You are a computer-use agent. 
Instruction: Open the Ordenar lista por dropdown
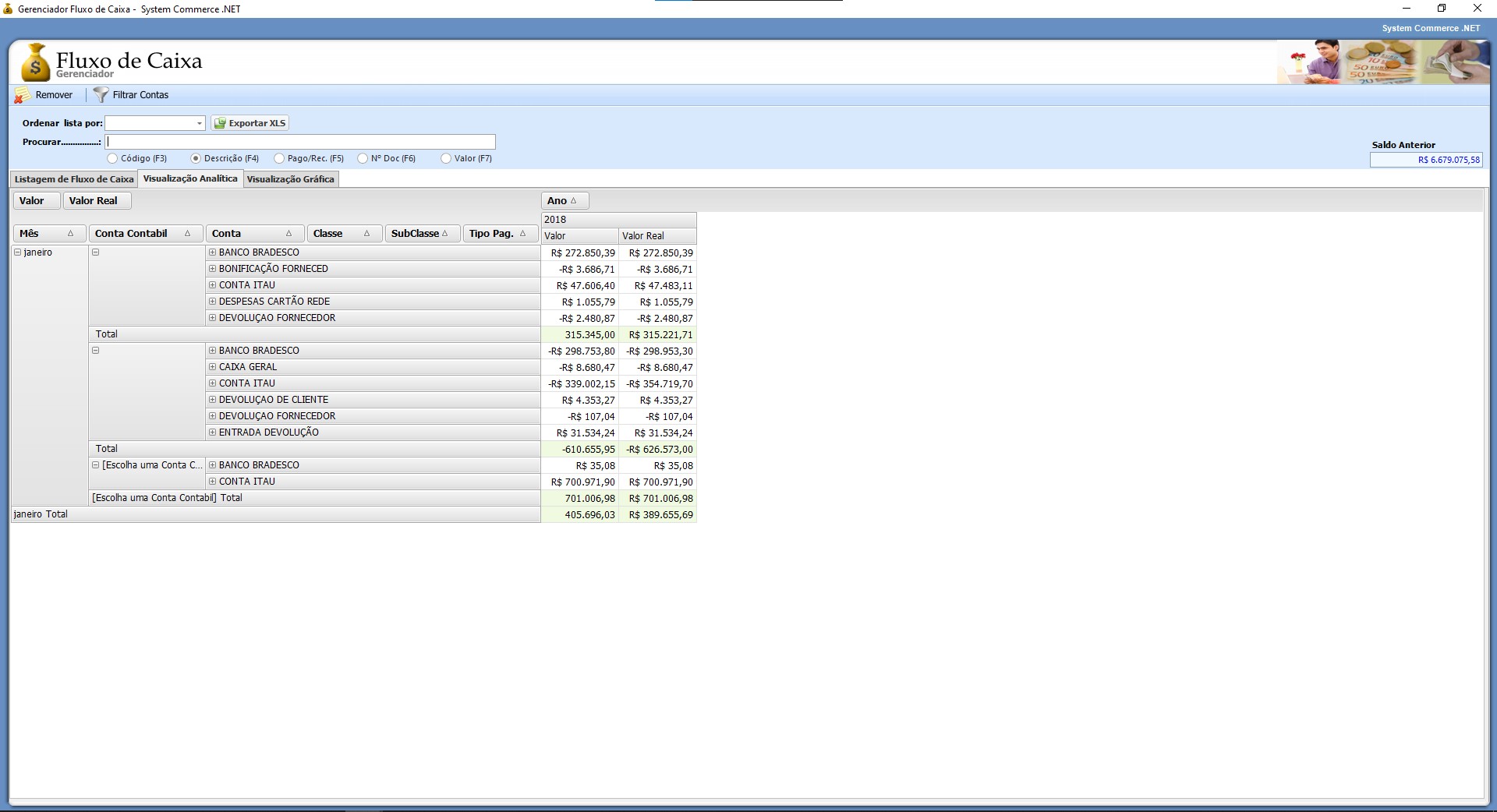click(199, 123)
